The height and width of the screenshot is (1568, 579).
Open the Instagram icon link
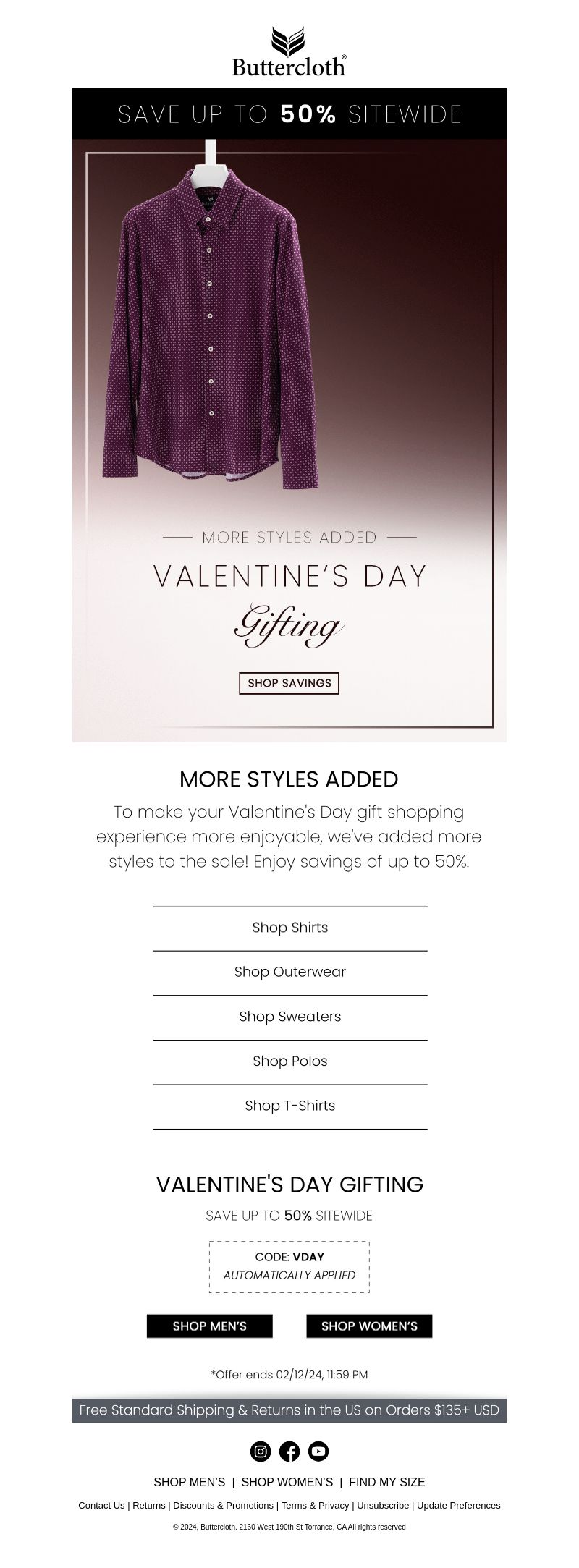pyautogui.click(x=261, y=1451)
